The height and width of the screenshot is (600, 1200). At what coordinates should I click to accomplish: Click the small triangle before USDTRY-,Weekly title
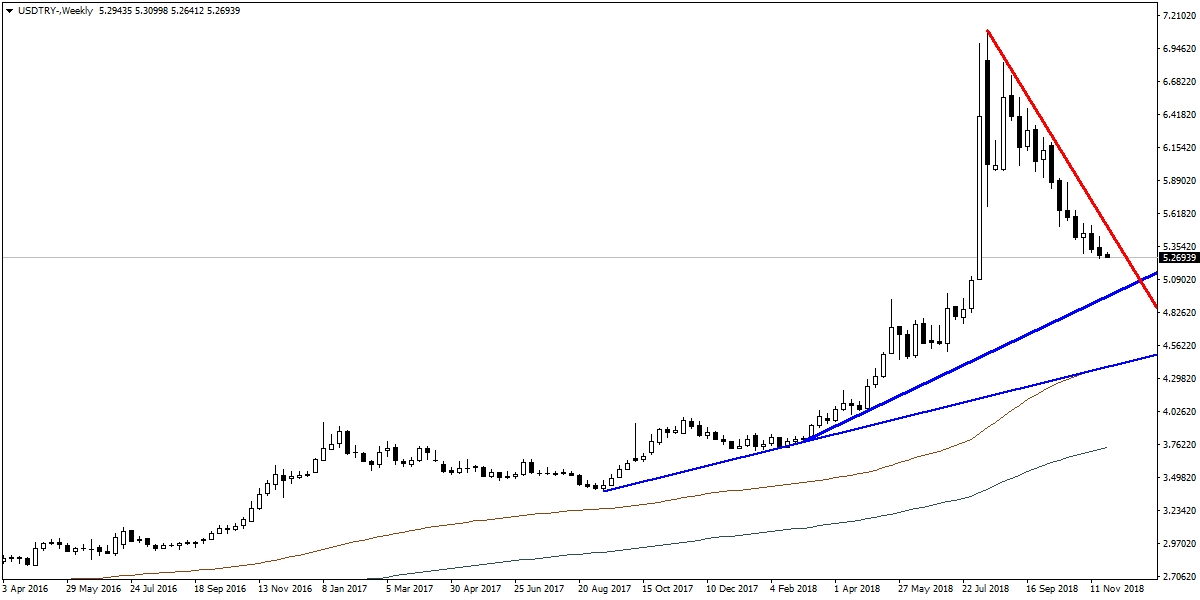click(x=9, y=10)
